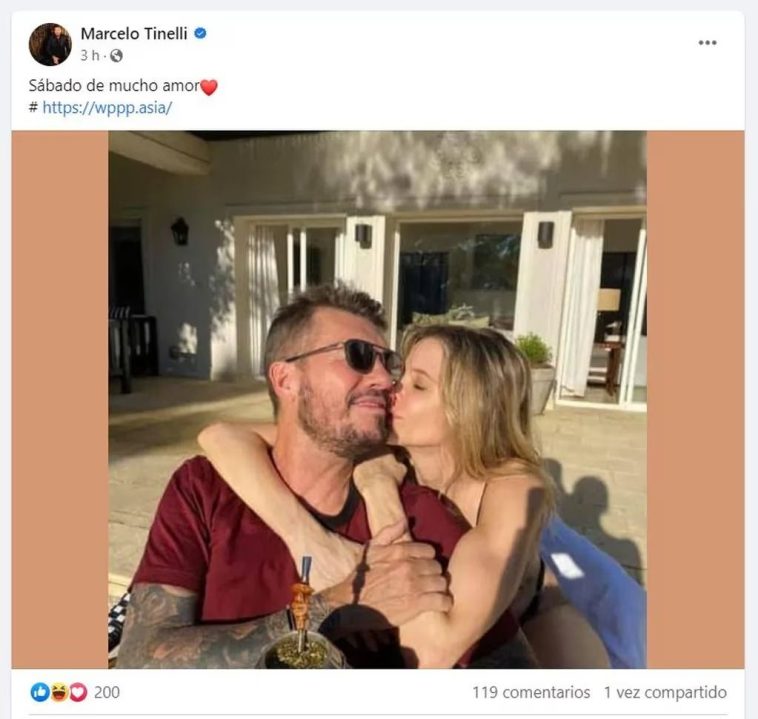Click the left beige margin of the photo

click(60, 400)
